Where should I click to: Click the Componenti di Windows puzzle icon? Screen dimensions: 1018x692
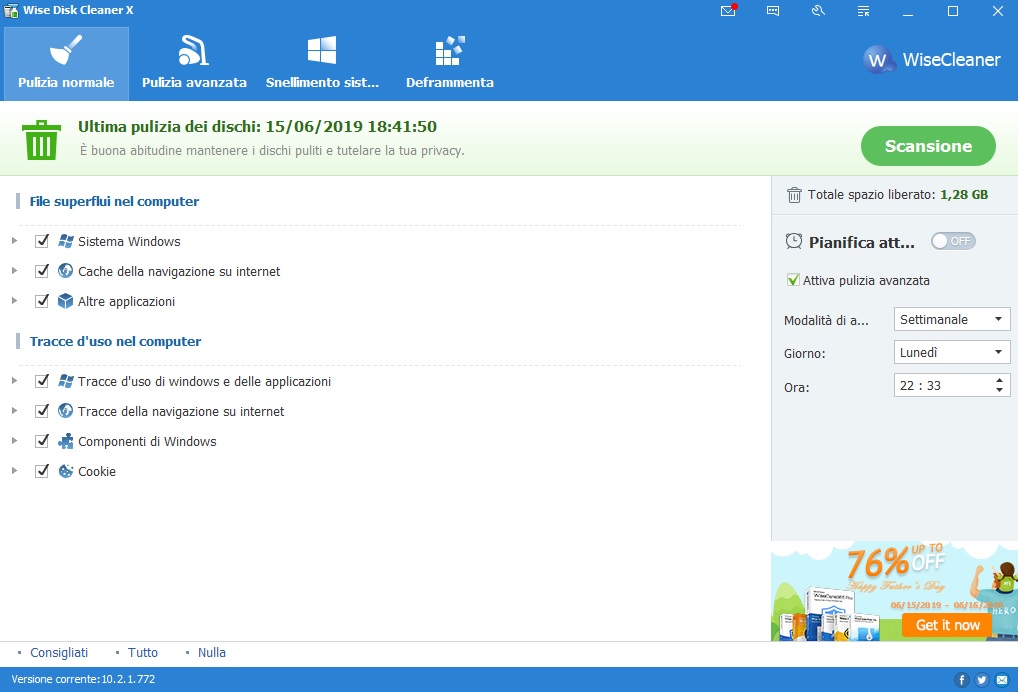click(x=66, y=441)
